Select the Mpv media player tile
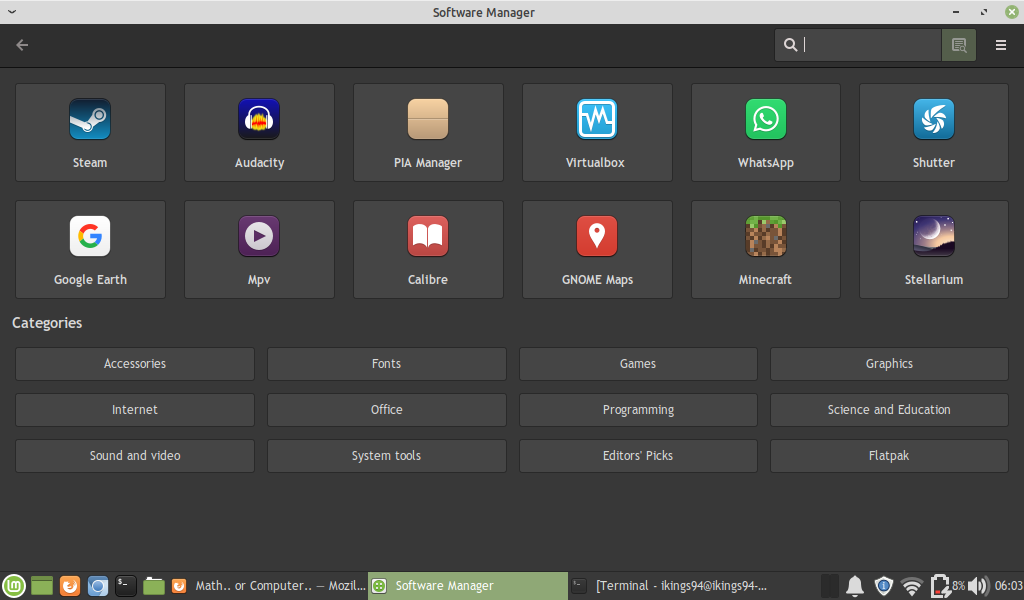This screenshot has height=600, width=1024. (259, 249)
